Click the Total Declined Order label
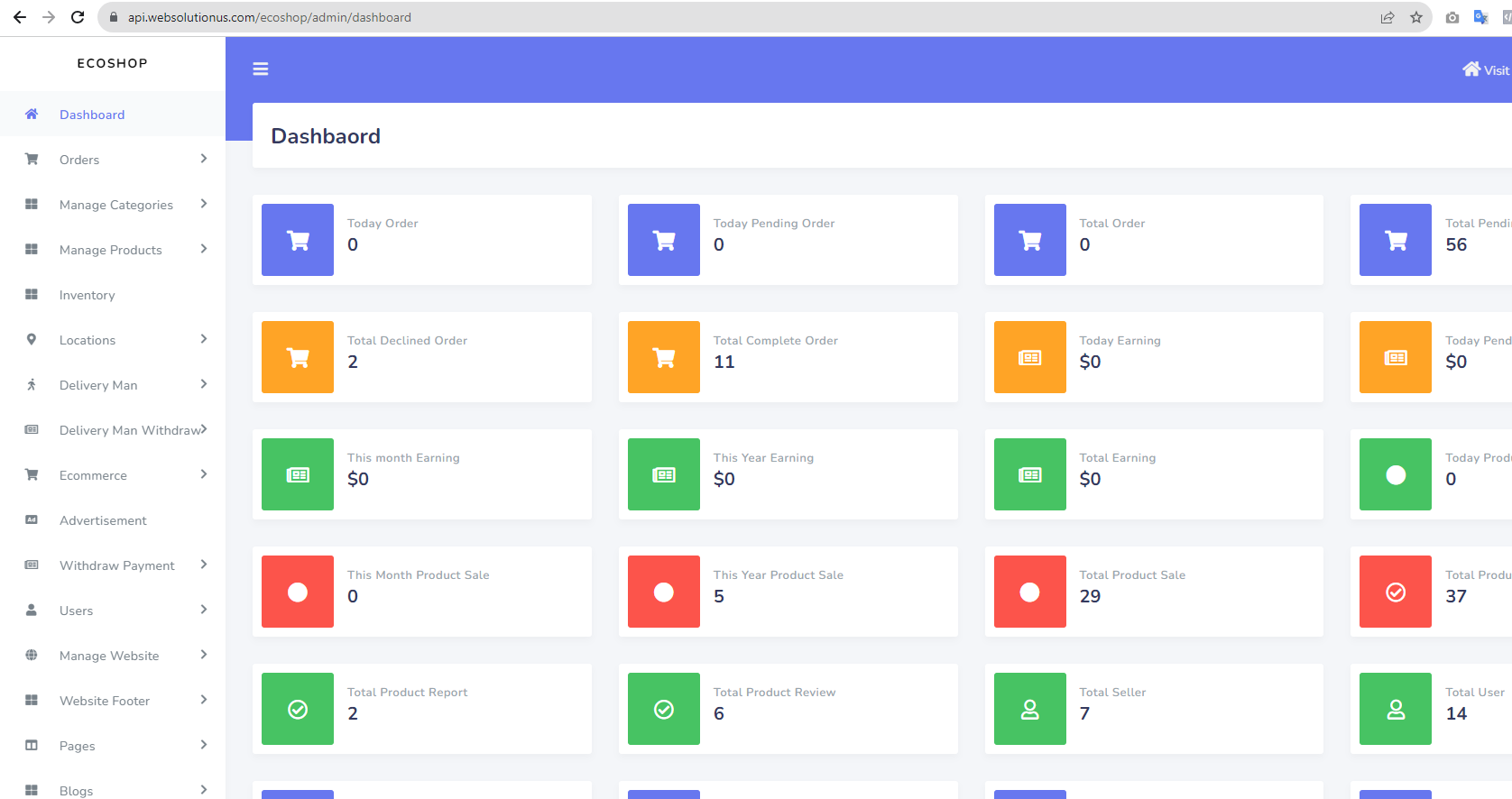Screen dimensions: 1512x799 [x=407, y=340]
